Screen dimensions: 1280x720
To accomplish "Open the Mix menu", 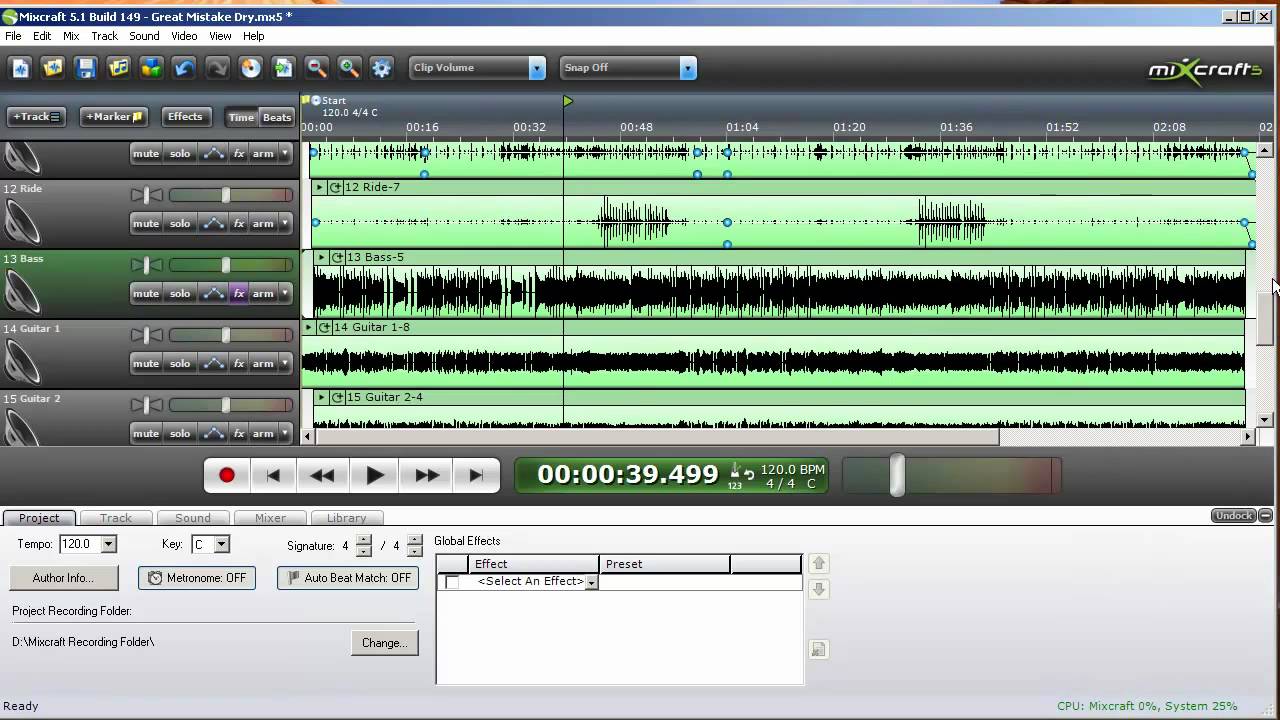I will click(71, 36).
